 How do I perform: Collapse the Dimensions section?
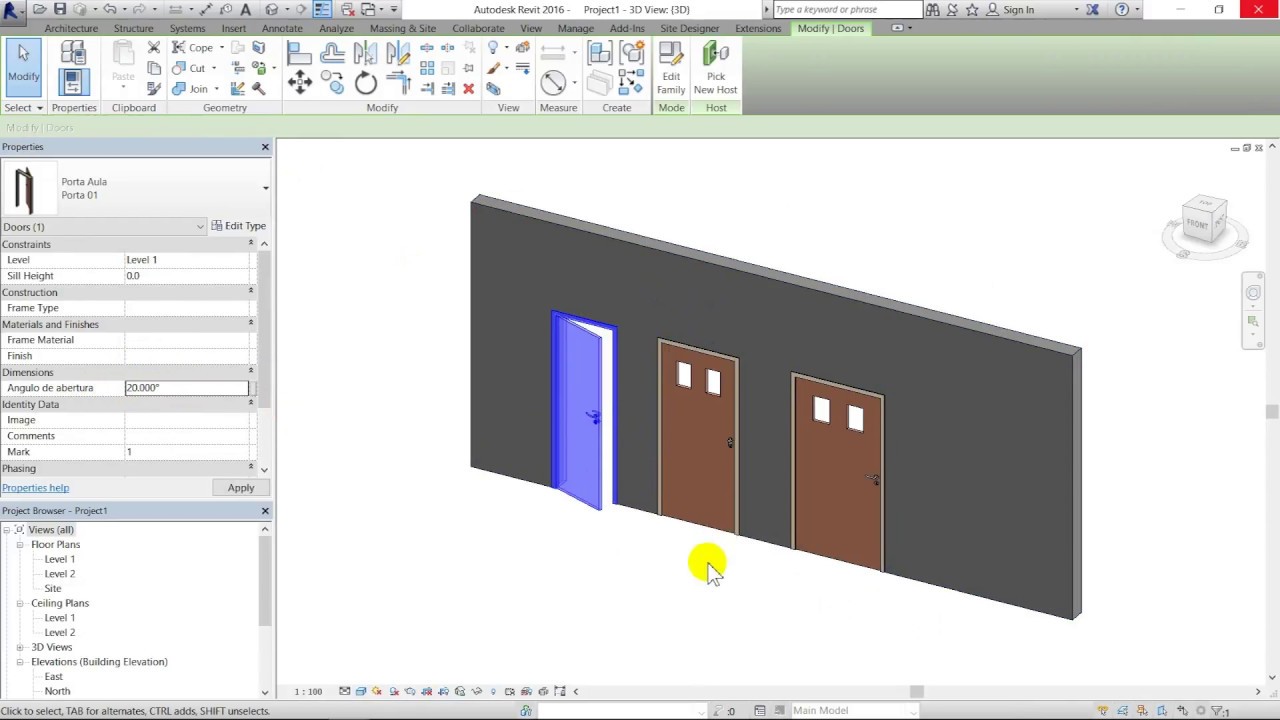point(251,371)
